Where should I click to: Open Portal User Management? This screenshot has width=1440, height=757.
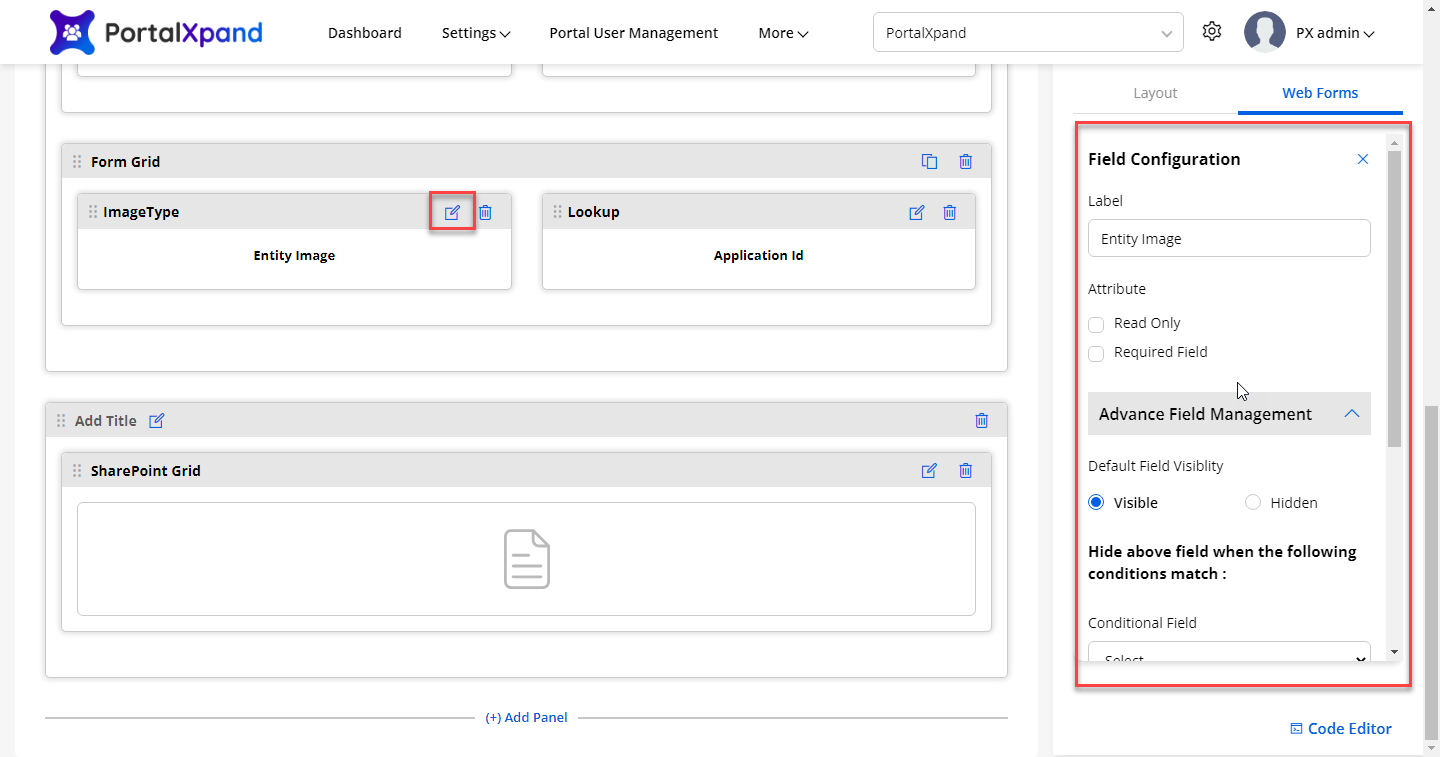click(x=633, y=33)
